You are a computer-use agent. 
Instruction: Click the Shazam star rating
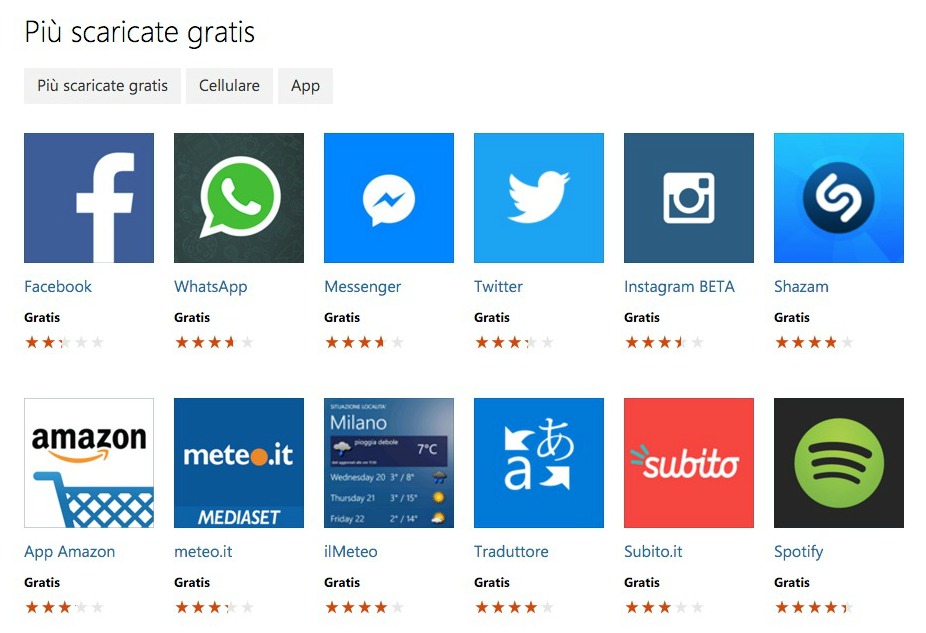[814, 342]
